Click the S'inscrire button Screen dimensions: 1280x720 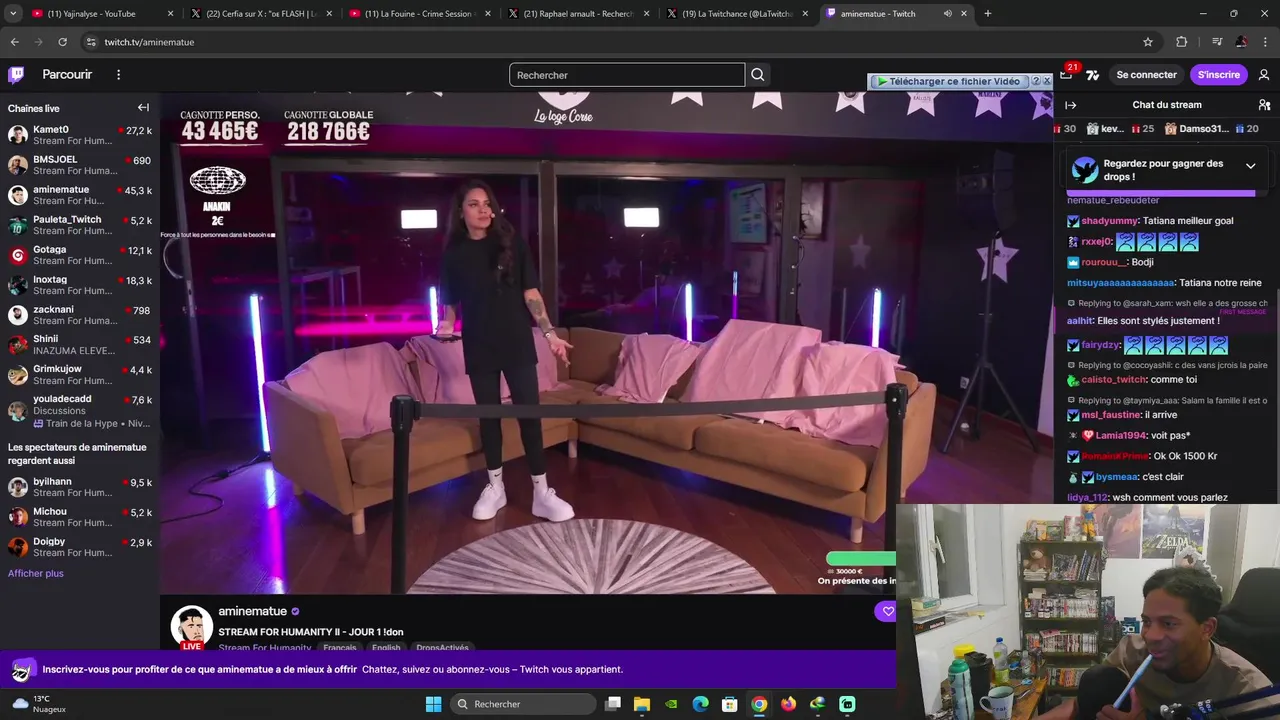(x=1218, y=75)
